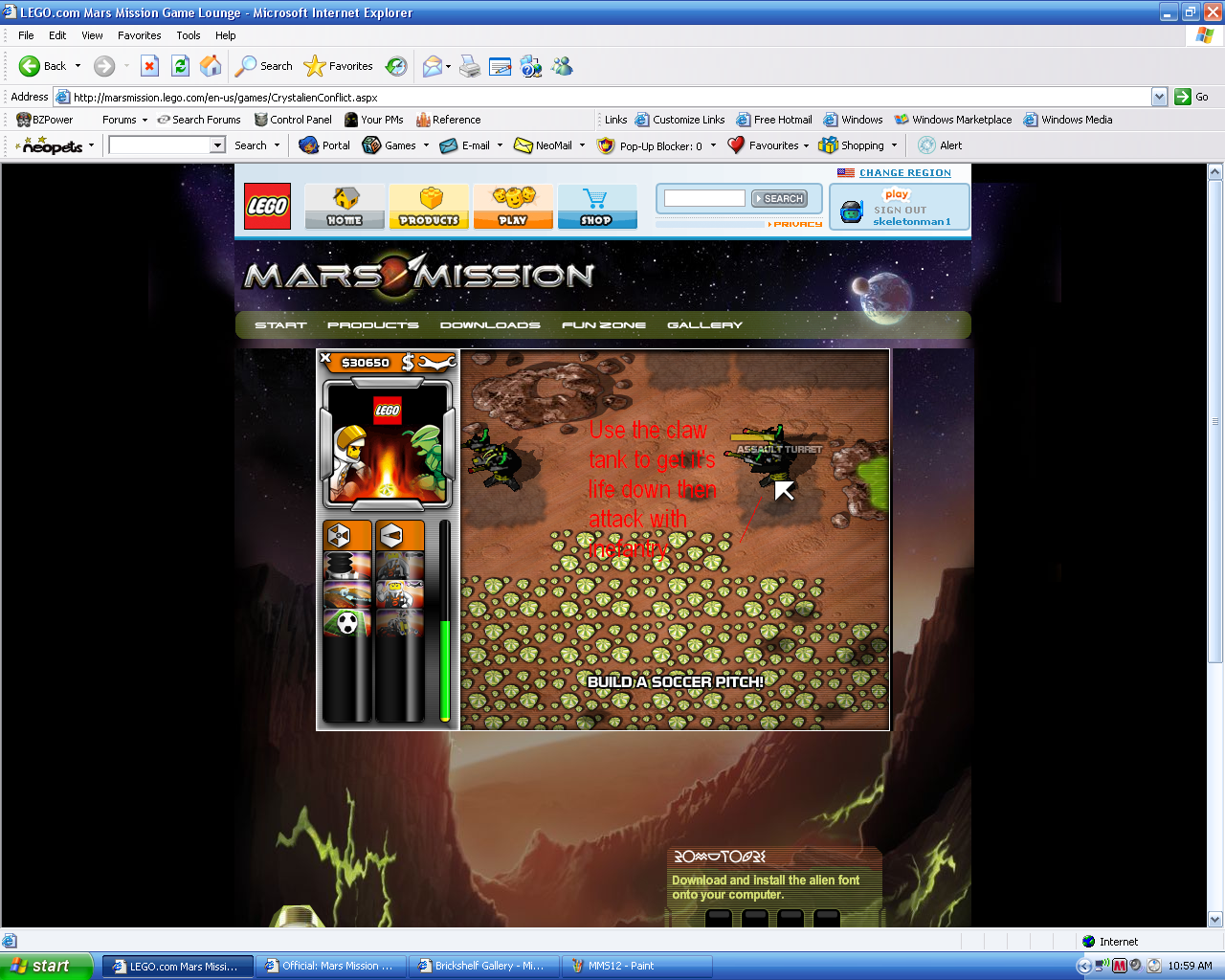Open the Mars Mission Gallery tab
The image size is (1225, 980).
[x=704, y=325]
